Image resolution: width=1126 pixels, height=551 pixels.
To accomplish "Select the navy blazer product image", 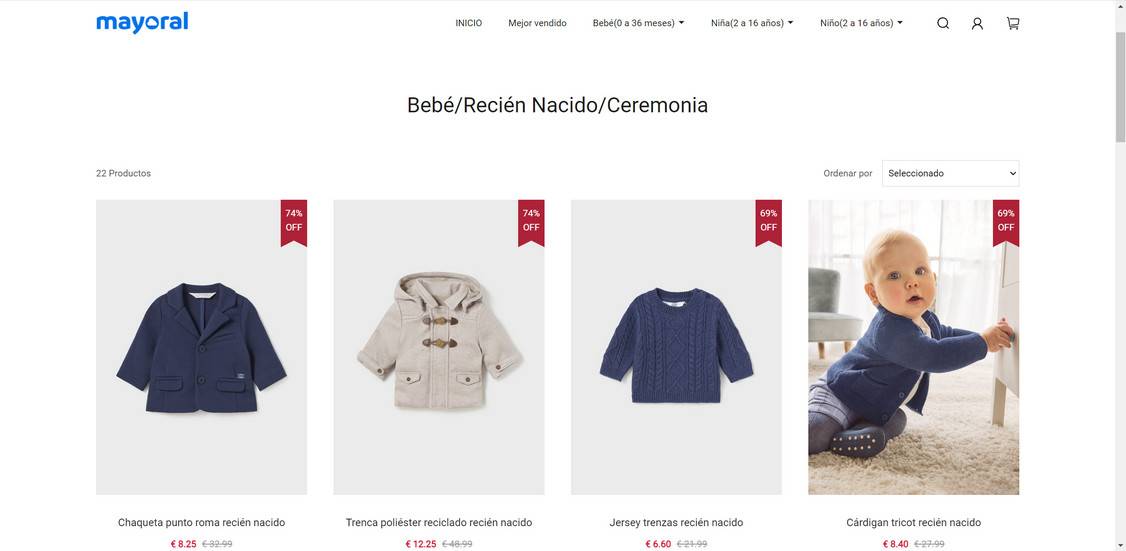I will point(202,347).
